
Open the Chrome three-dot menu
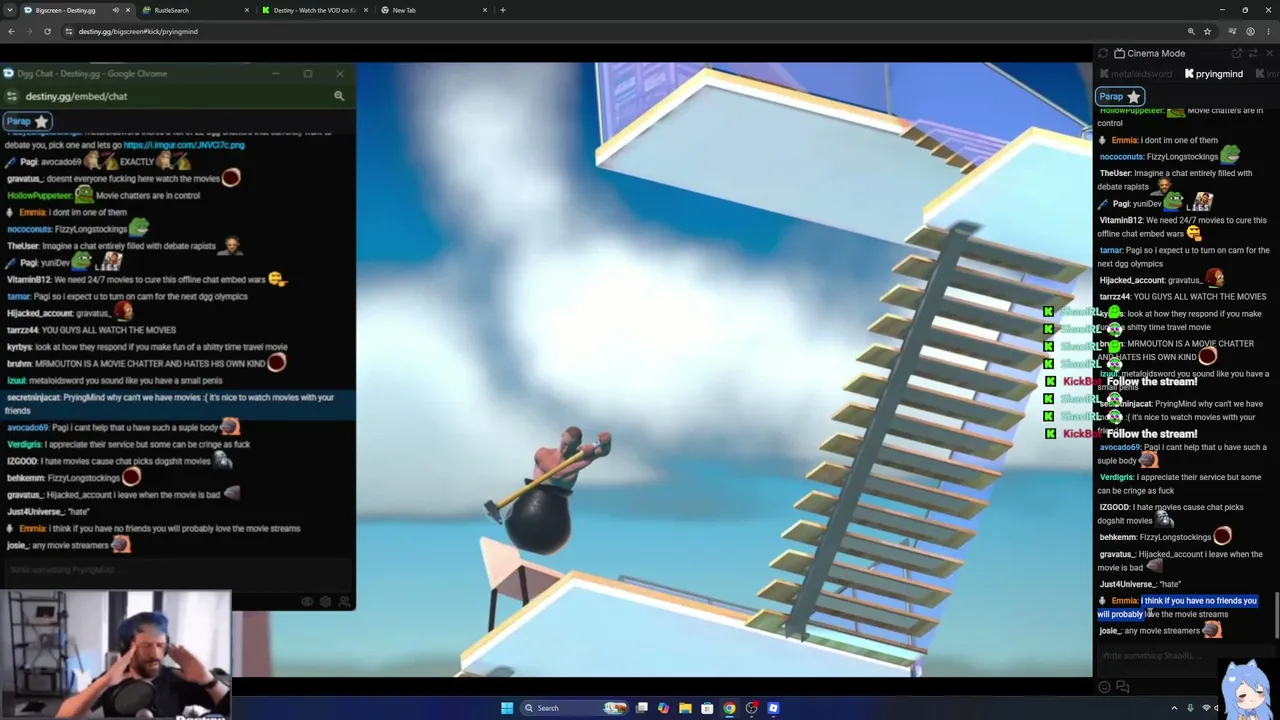1268,31
